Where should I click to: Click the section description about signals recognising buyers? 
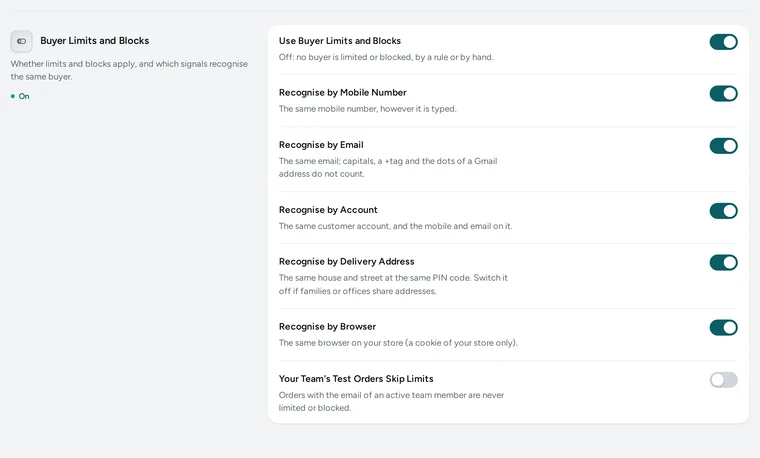[x=129, y=70]
